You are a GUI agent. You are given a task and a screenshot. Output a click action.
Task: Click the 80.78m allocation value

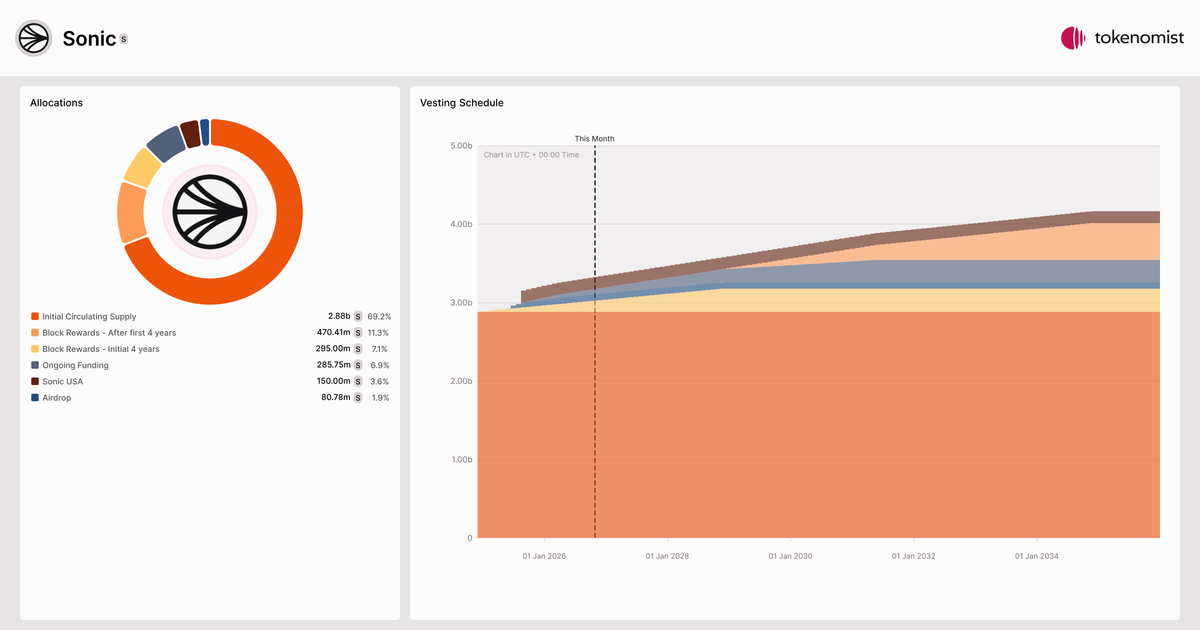pyautogui.click(x=336, y=397)
